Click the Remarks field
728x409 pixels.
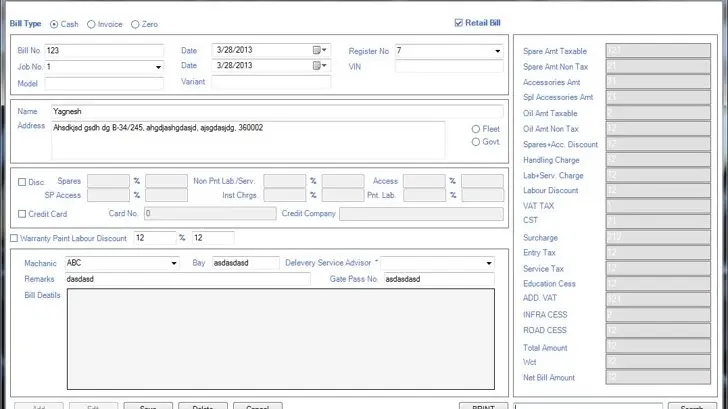pyautogui.click(x=188, y=279)
